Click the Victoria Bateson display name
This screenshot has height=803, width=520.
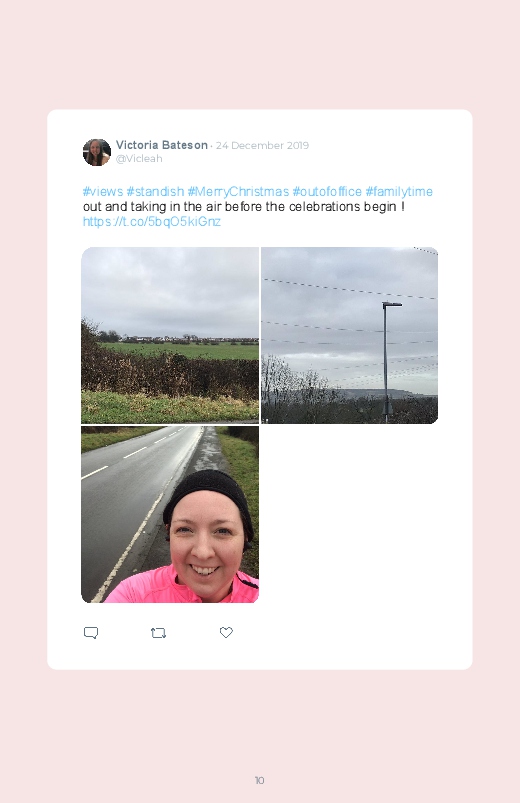(x=161, y=145)
